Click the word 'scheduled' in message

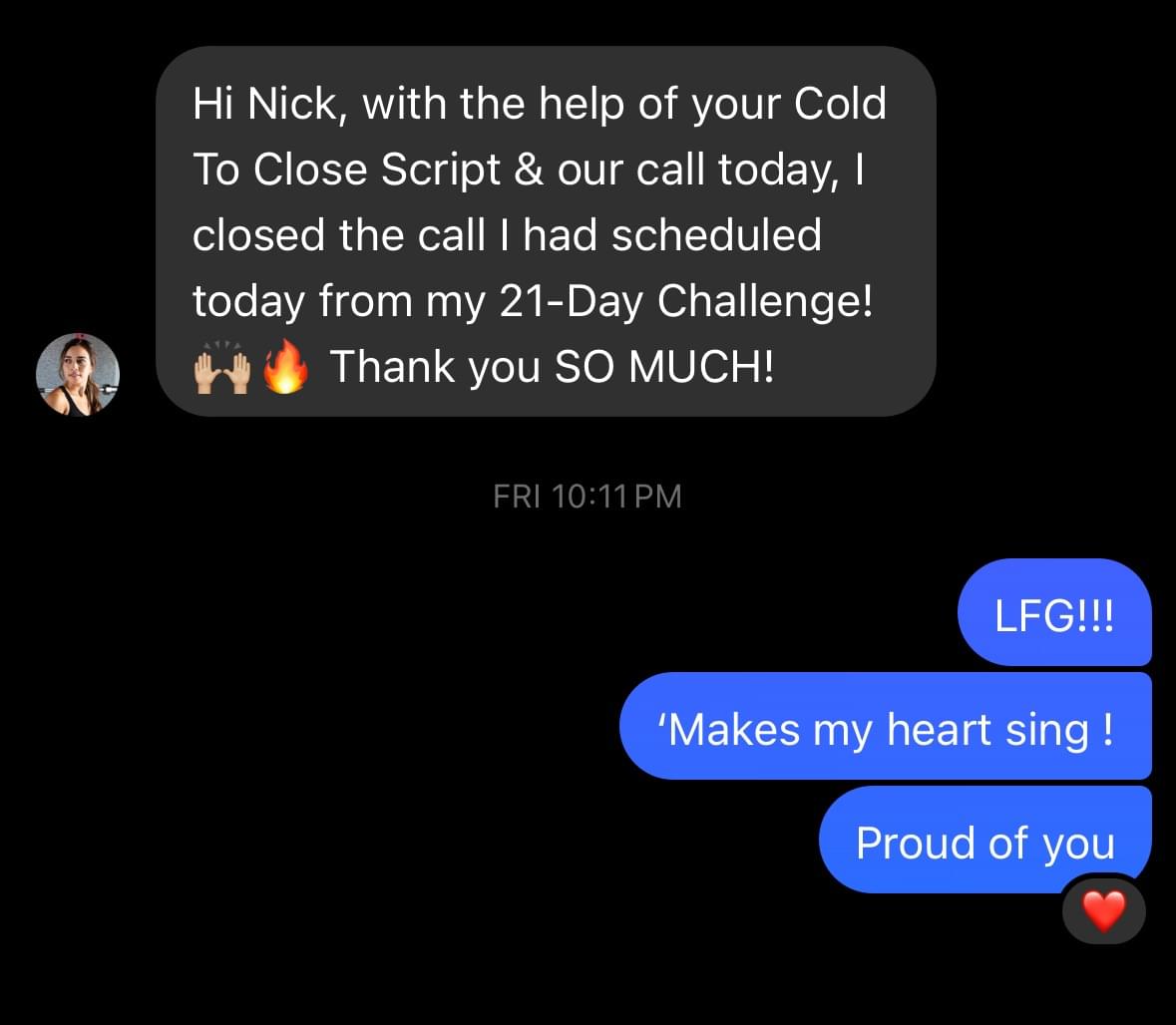tap(716, 234)
